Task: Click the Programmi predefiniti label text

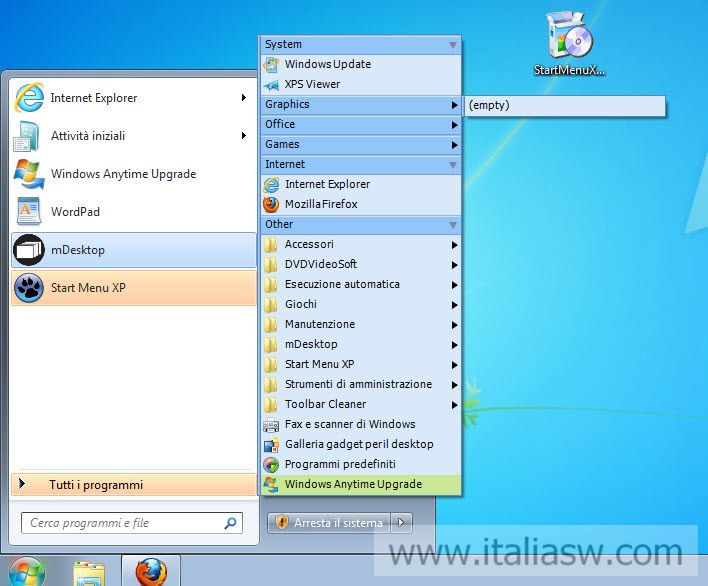Action: 340,464
